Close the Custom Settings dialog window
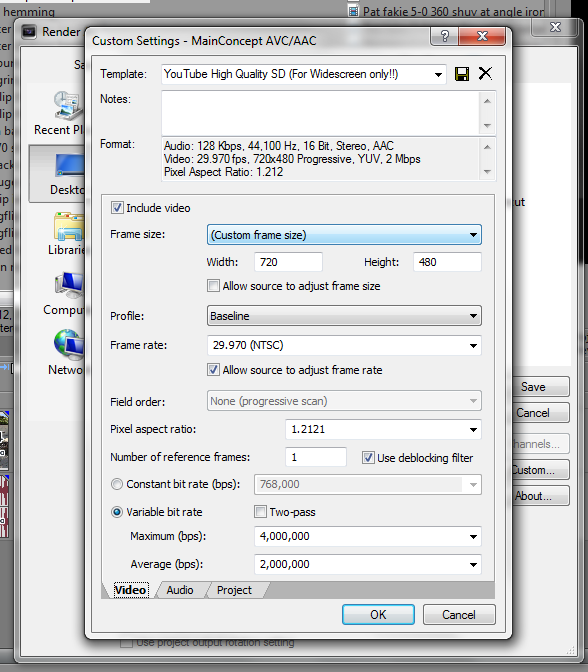Screen dimensions: 588x672 click(x=482, y=36)
